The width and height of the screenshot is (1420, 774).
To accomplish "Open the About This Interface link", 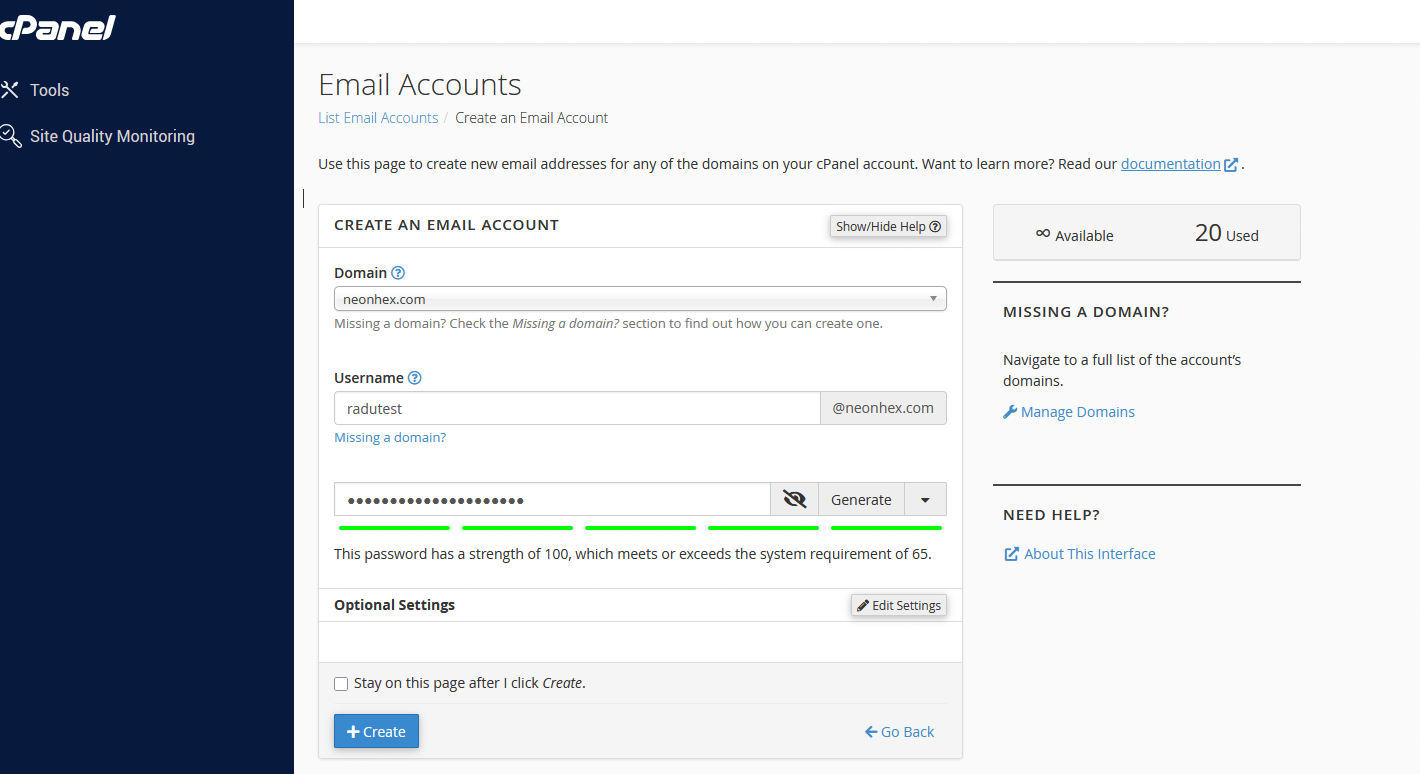I will (1090, 554).
